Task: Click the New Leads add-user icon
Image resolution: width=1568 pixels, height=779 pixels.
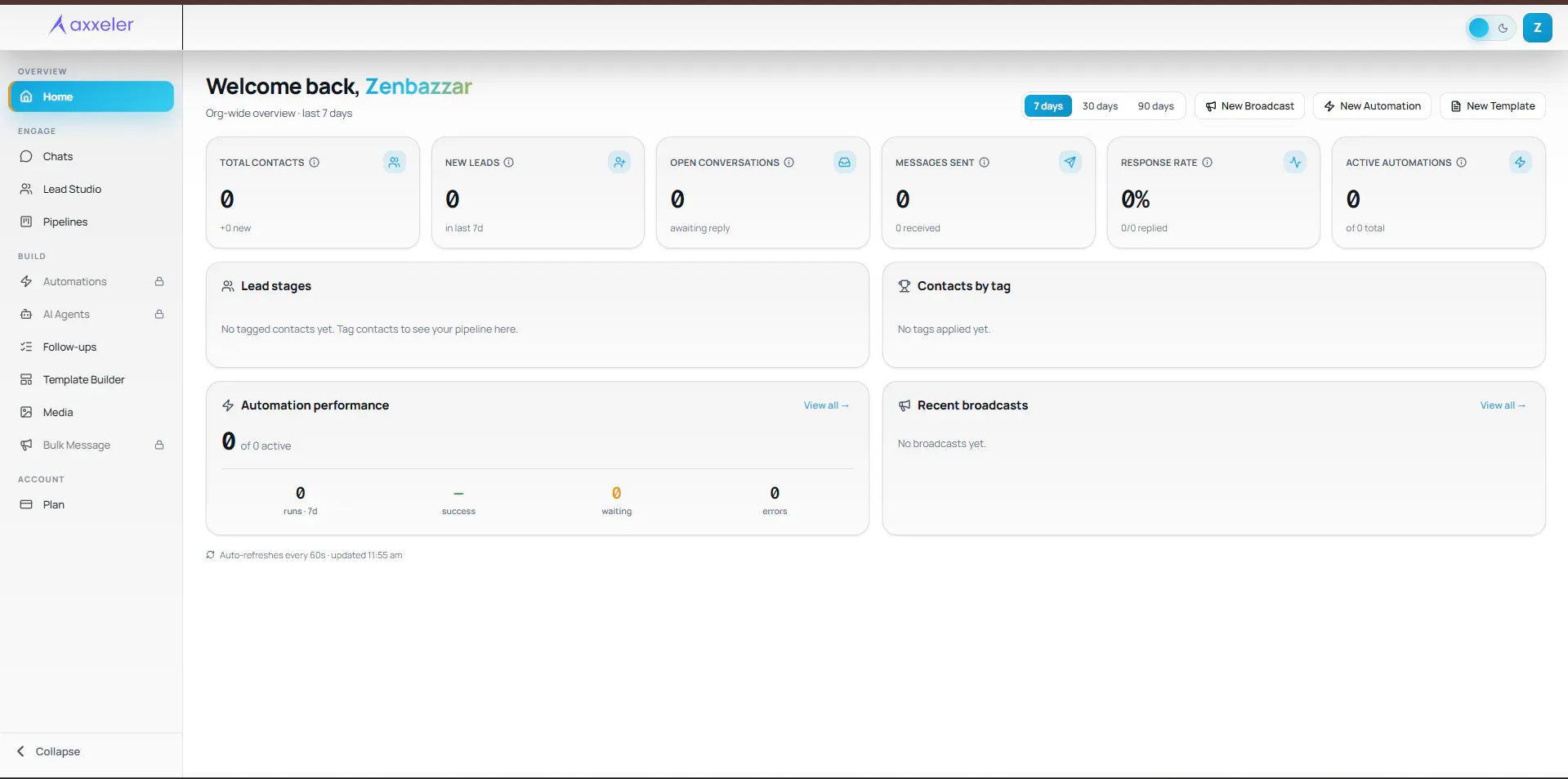Action: pyautogui.click(x=619, y=162)
